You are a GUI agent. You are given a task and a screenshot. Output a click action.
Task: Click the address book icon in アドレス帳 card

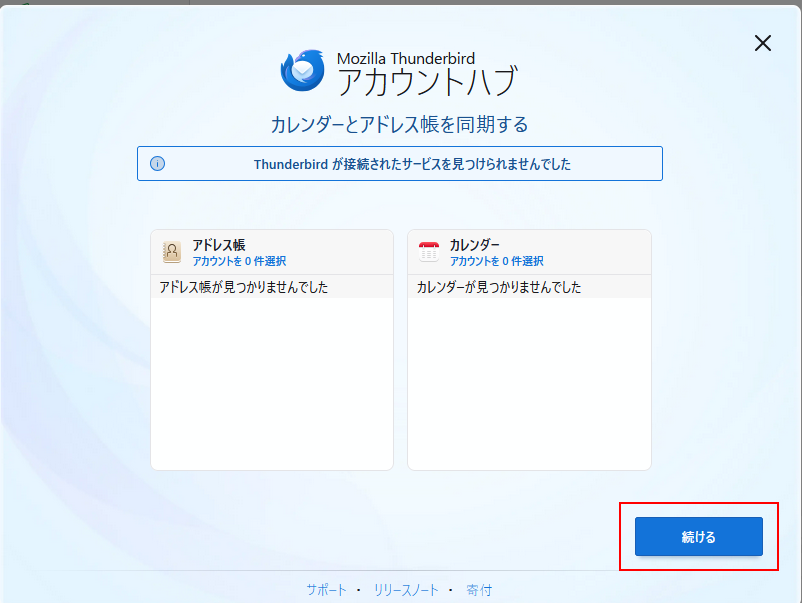[172, 252]
